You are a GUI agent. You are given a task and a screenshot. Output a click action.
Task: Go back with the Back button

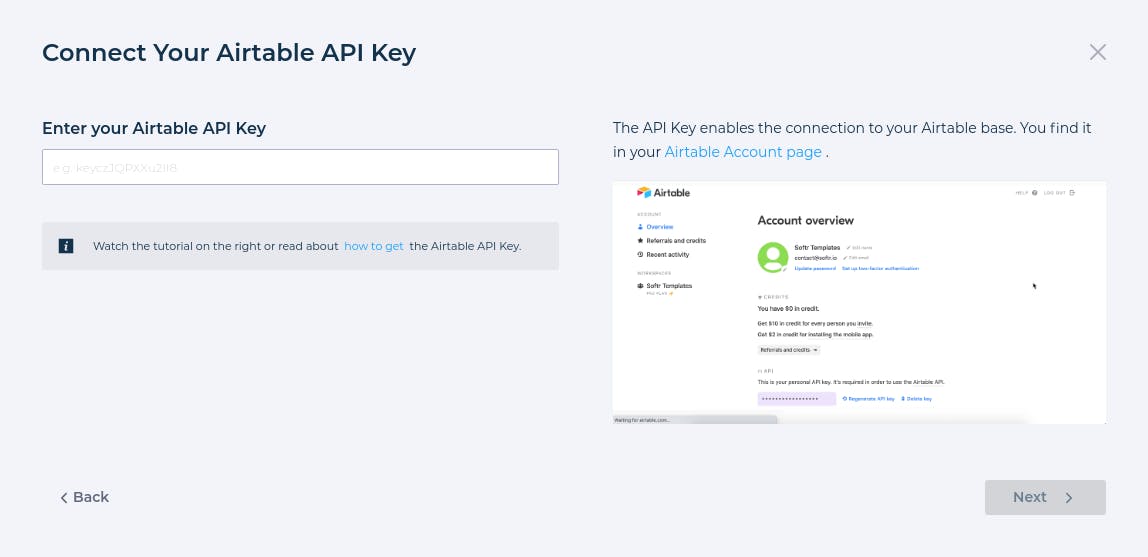point(84,497)
